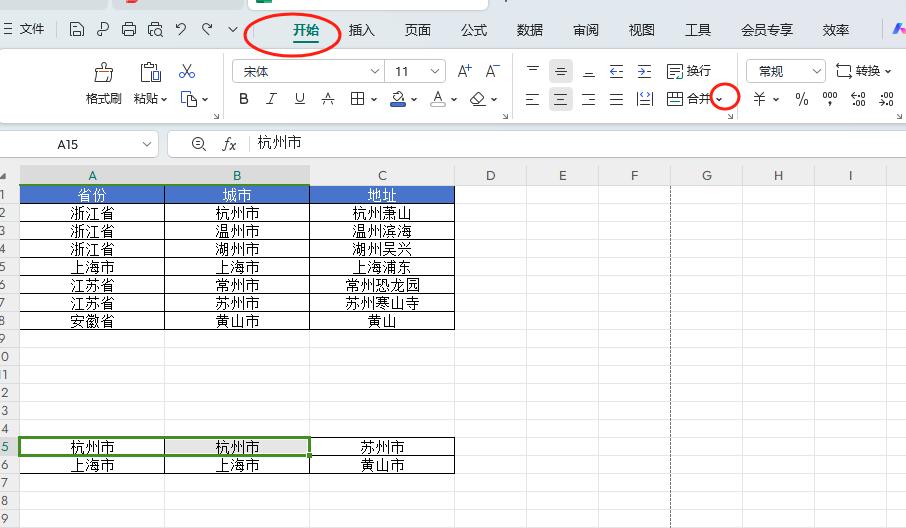The image size is (906, 528).
Task: Expand the border style dropdown arrow
Action: pyautogui.click(x=374, y=99)
